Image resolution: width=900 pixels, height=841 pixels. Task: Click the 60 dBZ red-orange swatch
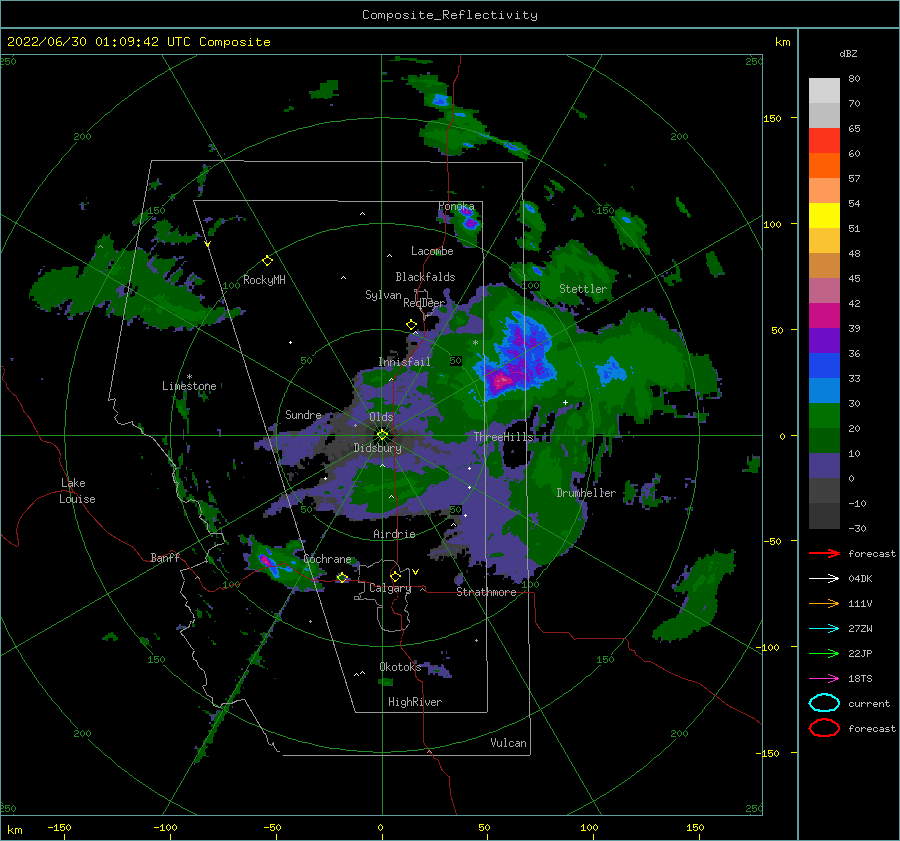[824, 141]
